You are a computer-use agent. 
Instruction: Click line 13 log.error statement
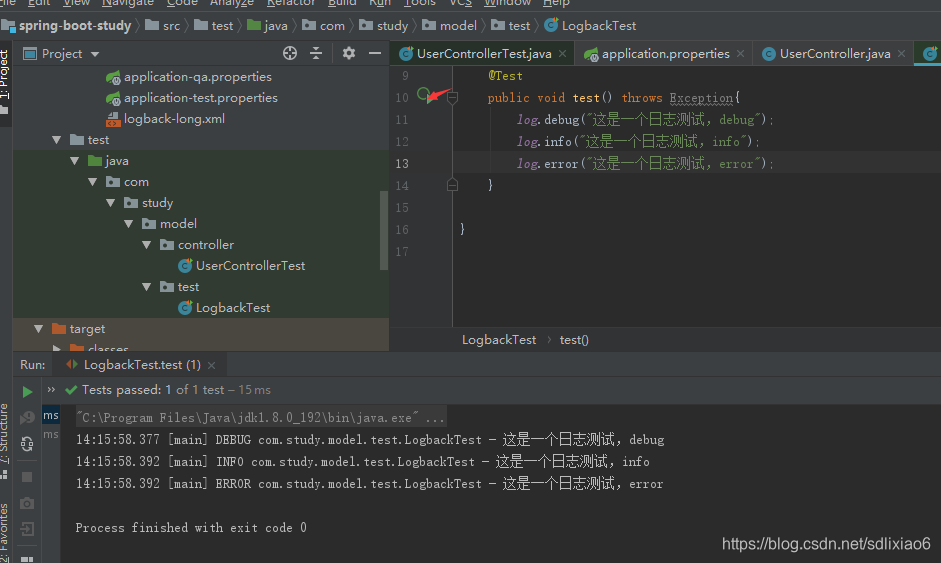pyautogui.click(x=645, y=163)
